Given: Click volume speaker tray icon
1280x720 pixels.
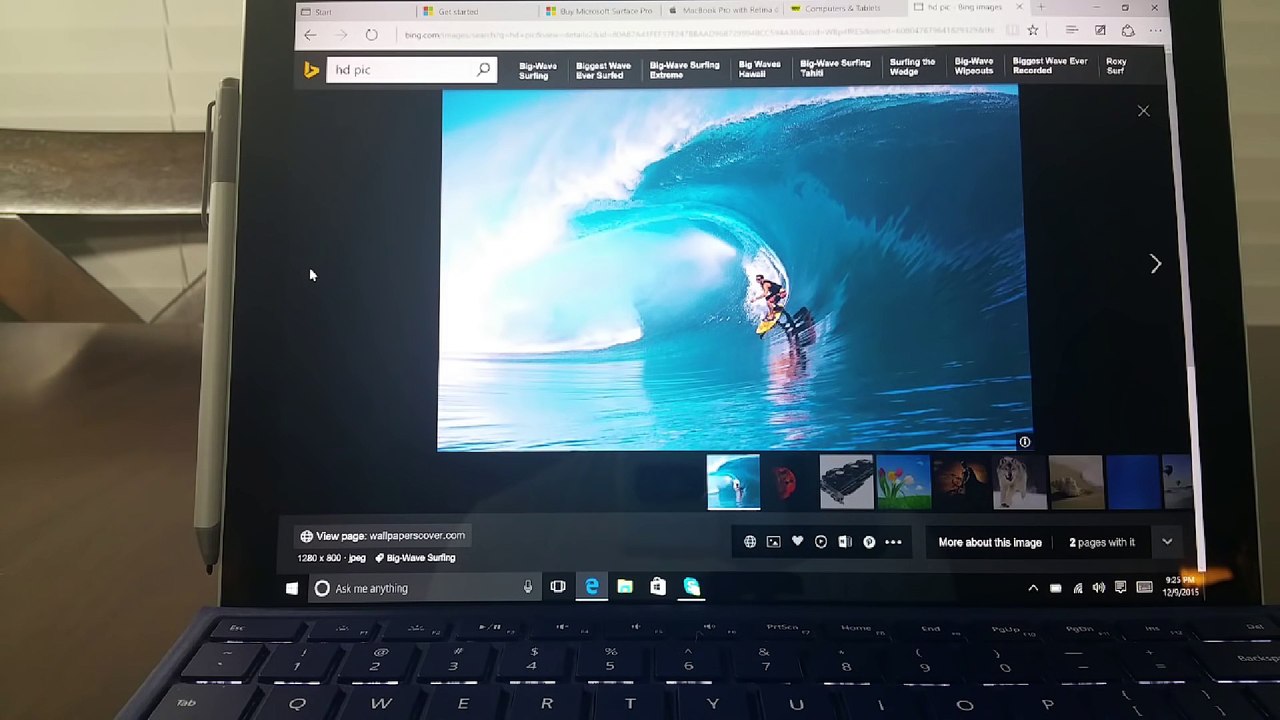Looking at the screenshot, I should point(1099,588).
